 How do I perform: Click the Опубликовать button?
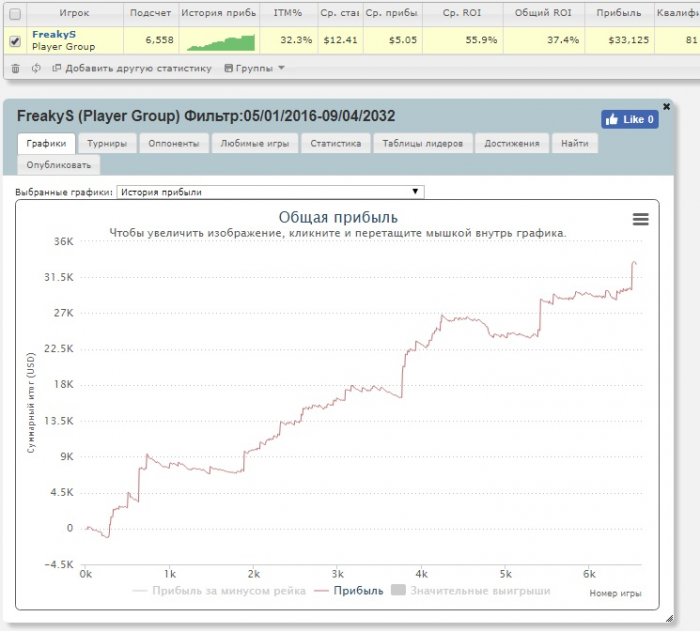tap(58, 165)
